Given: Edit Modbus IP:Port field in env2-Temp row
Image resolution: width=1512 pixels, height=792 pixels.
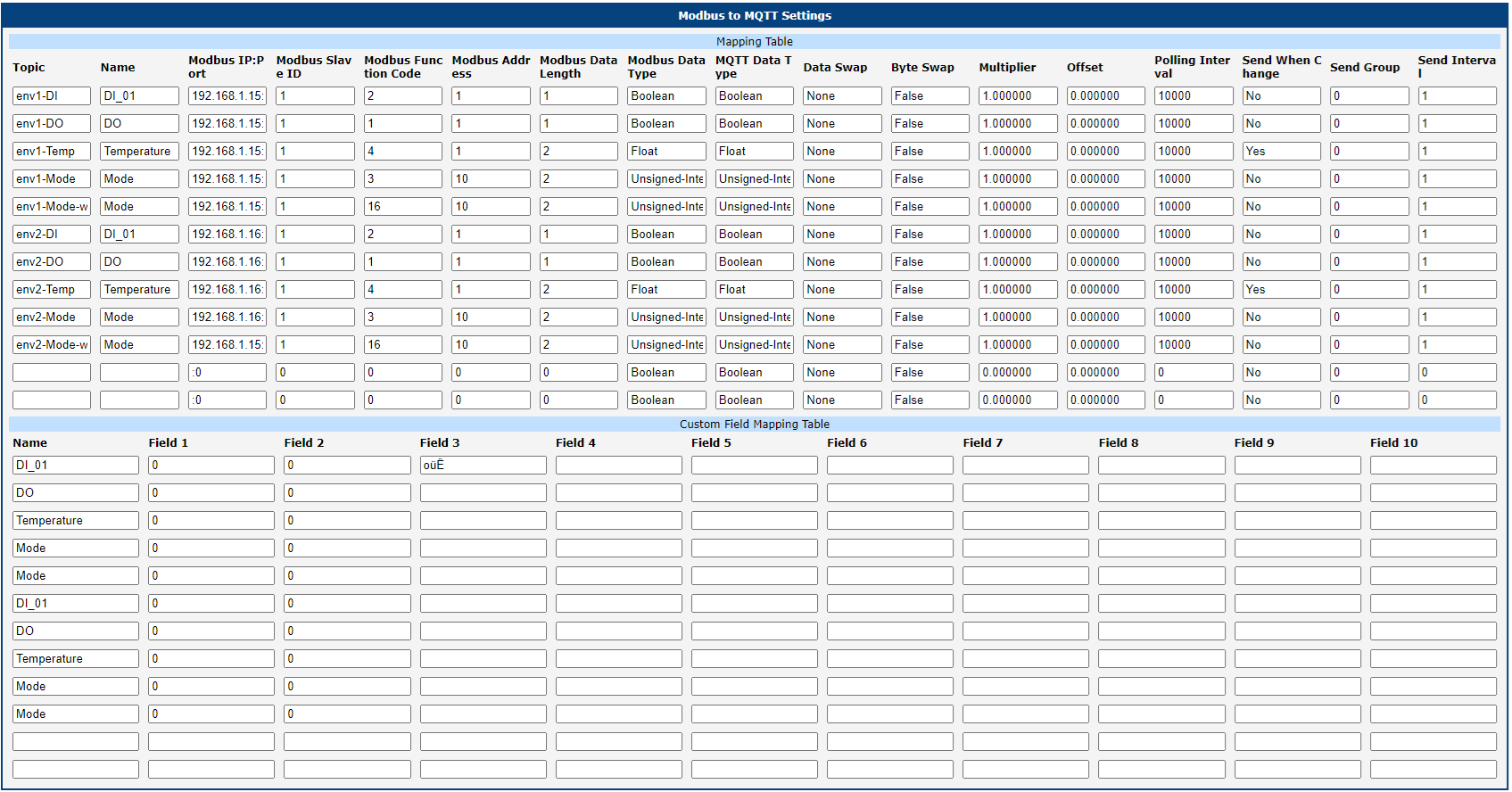Looking at the screenshot, I should click(227, 289).
